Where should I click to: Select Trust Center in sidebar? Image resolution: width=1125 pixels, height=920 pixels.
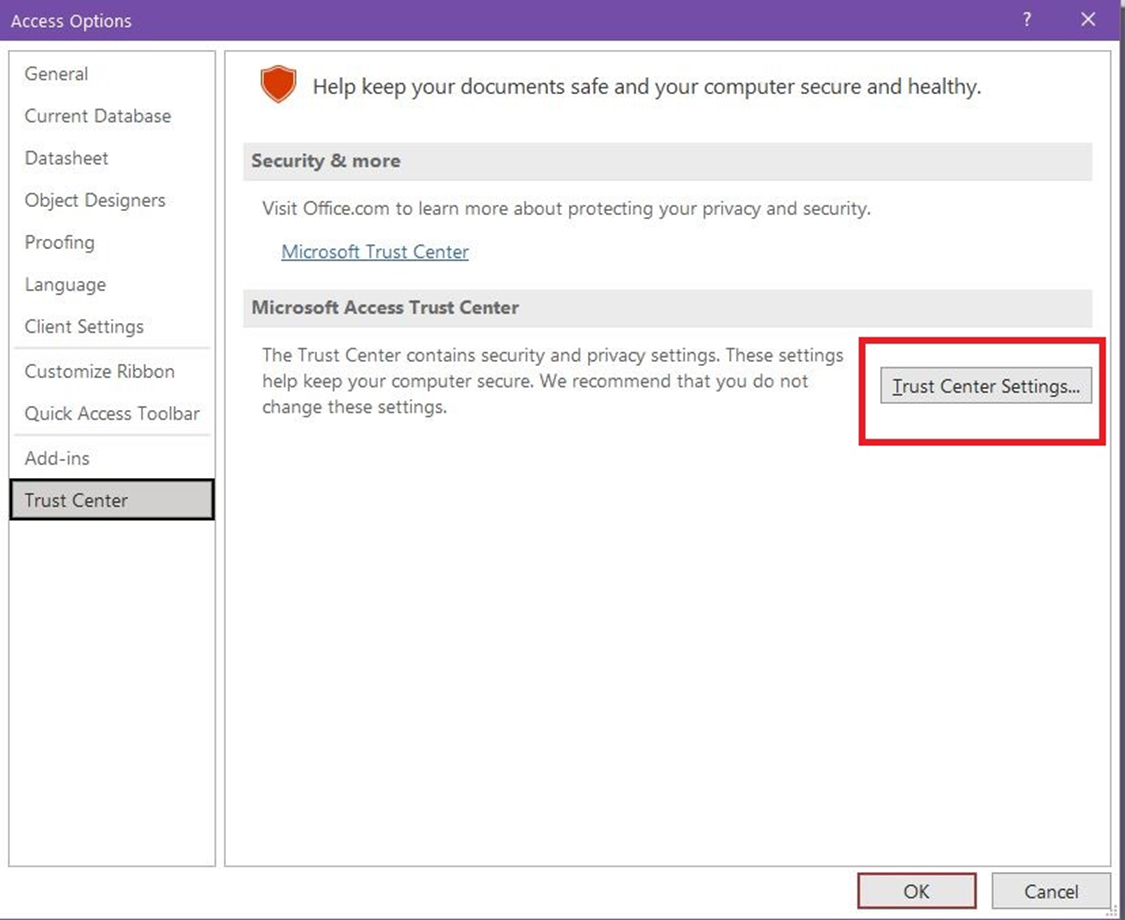[x=112, y=500]
